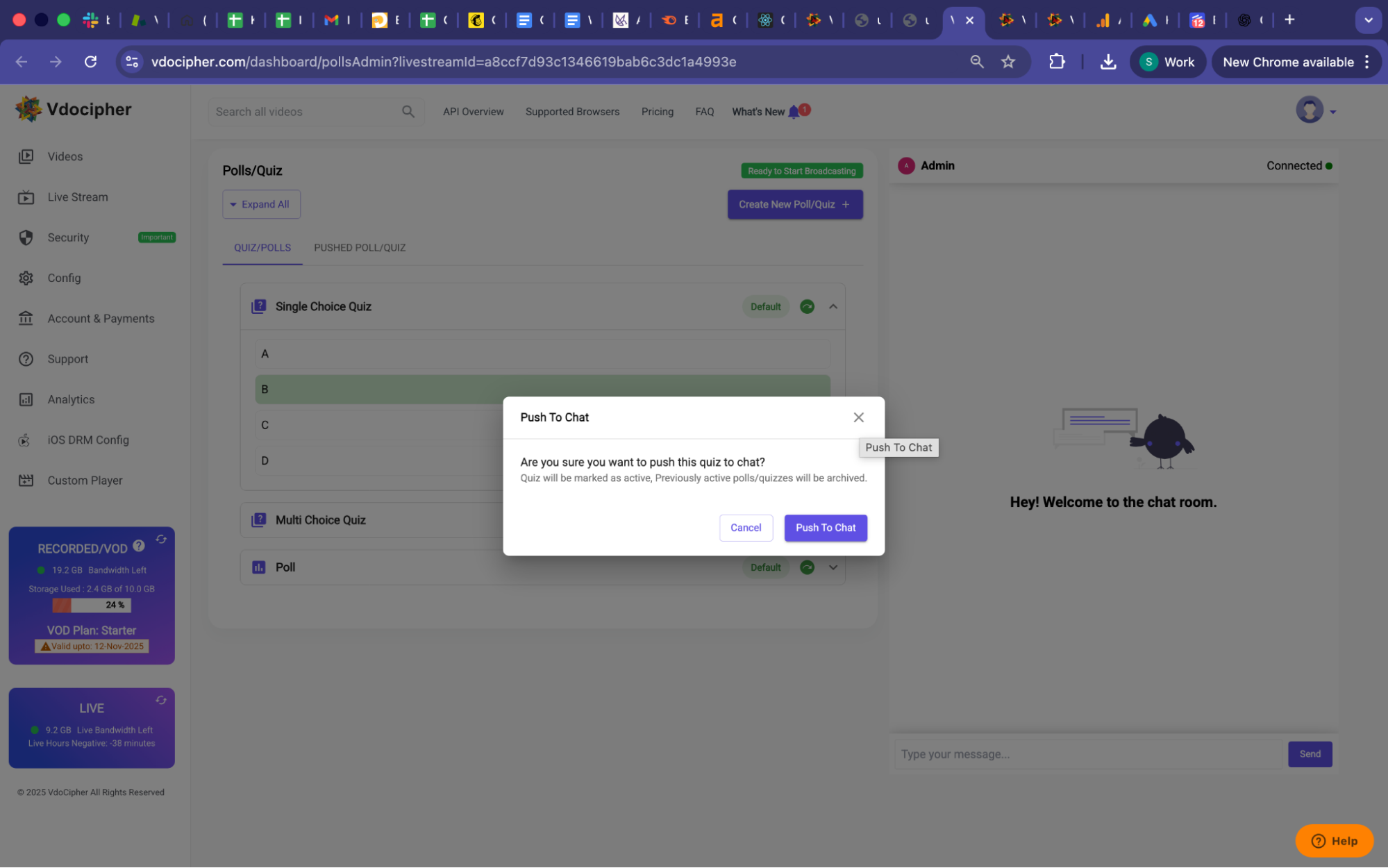1388x868 pixels.
Task: Cancel the push to chat dialog
Action: (745, 528)
